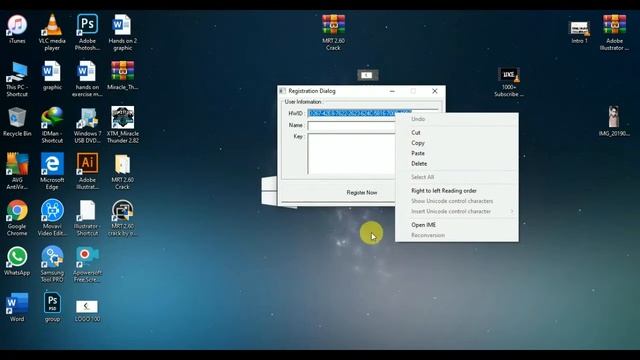Screen dimensions: 640x360
Task: Open This PC shortcut icon
Action: (17, 72)
